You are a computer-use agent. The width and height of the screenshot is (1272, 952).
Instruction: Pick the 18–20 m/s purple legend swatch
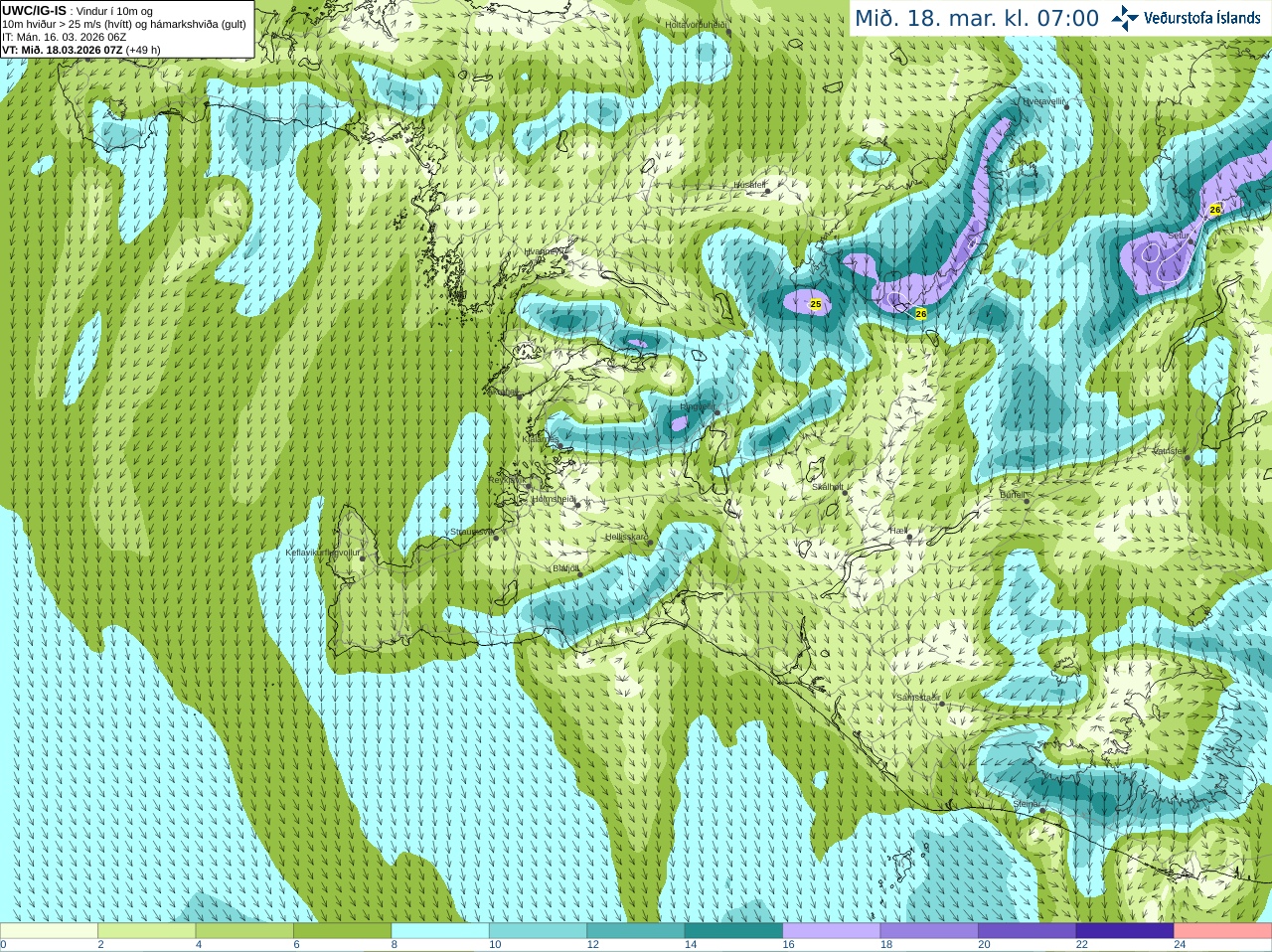(x=929, y=931)
